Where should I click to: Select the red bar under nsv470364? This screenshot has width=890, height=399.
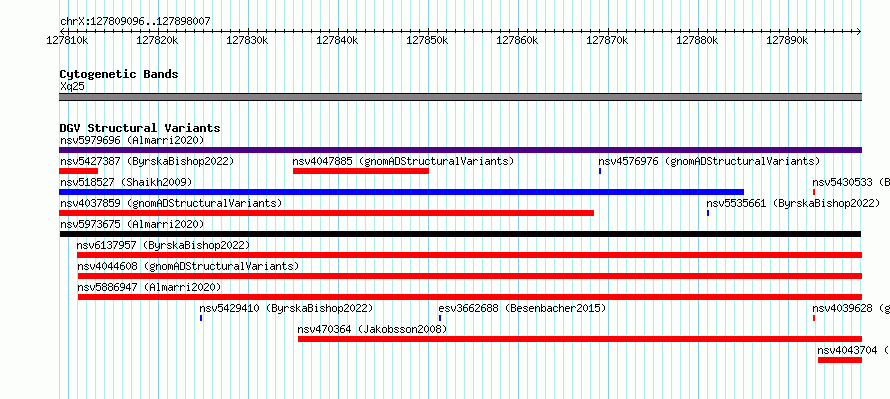(x=580, y=339)
